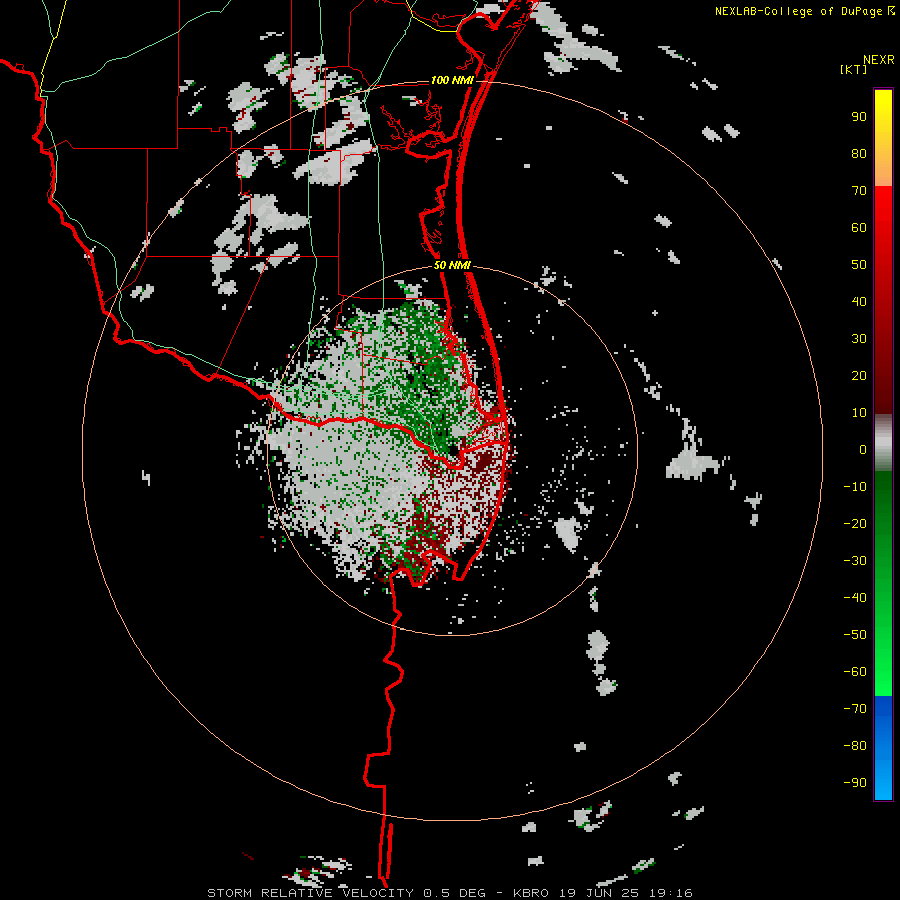900x900 pixels.
Task: Click the -40 value on velocity scale
Action: pyautogui.click(x=855, y=598)
